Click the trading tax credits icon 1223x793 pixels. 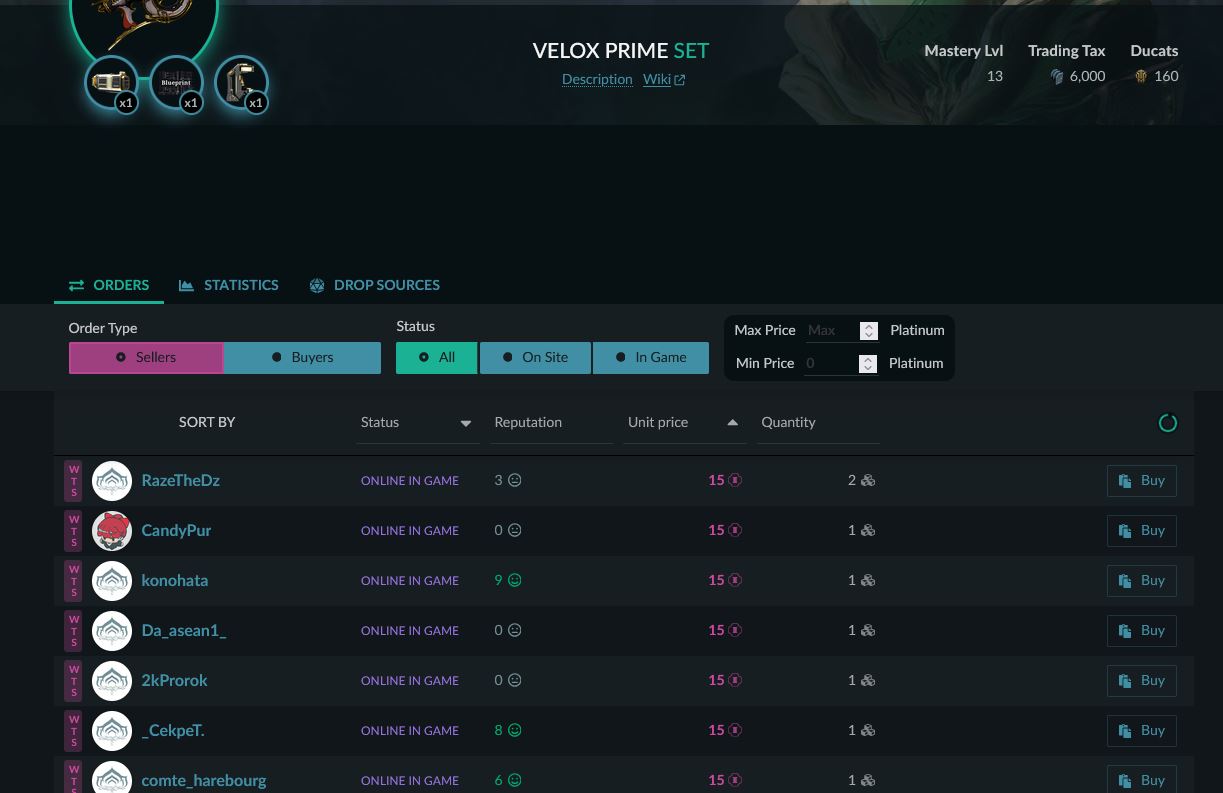tap(1057, 76)
